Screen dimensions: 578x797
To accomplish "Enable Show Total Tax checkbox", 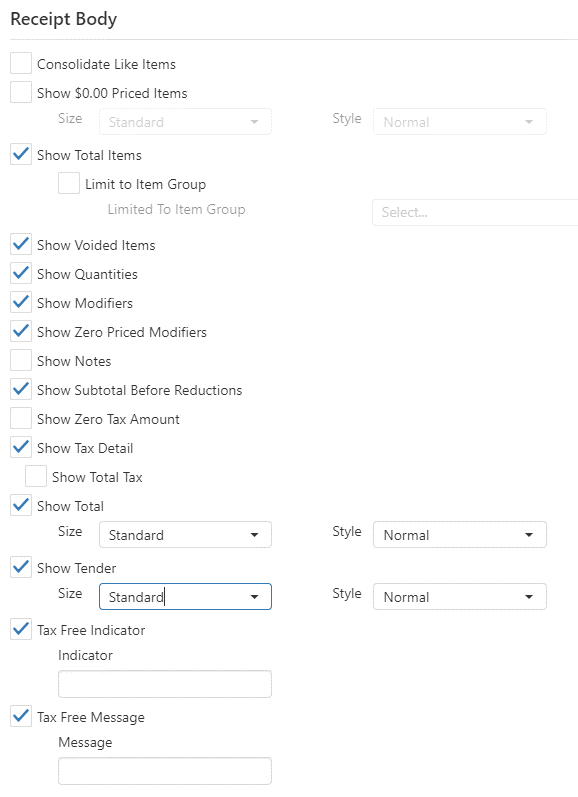I will (x=36, y=476).
